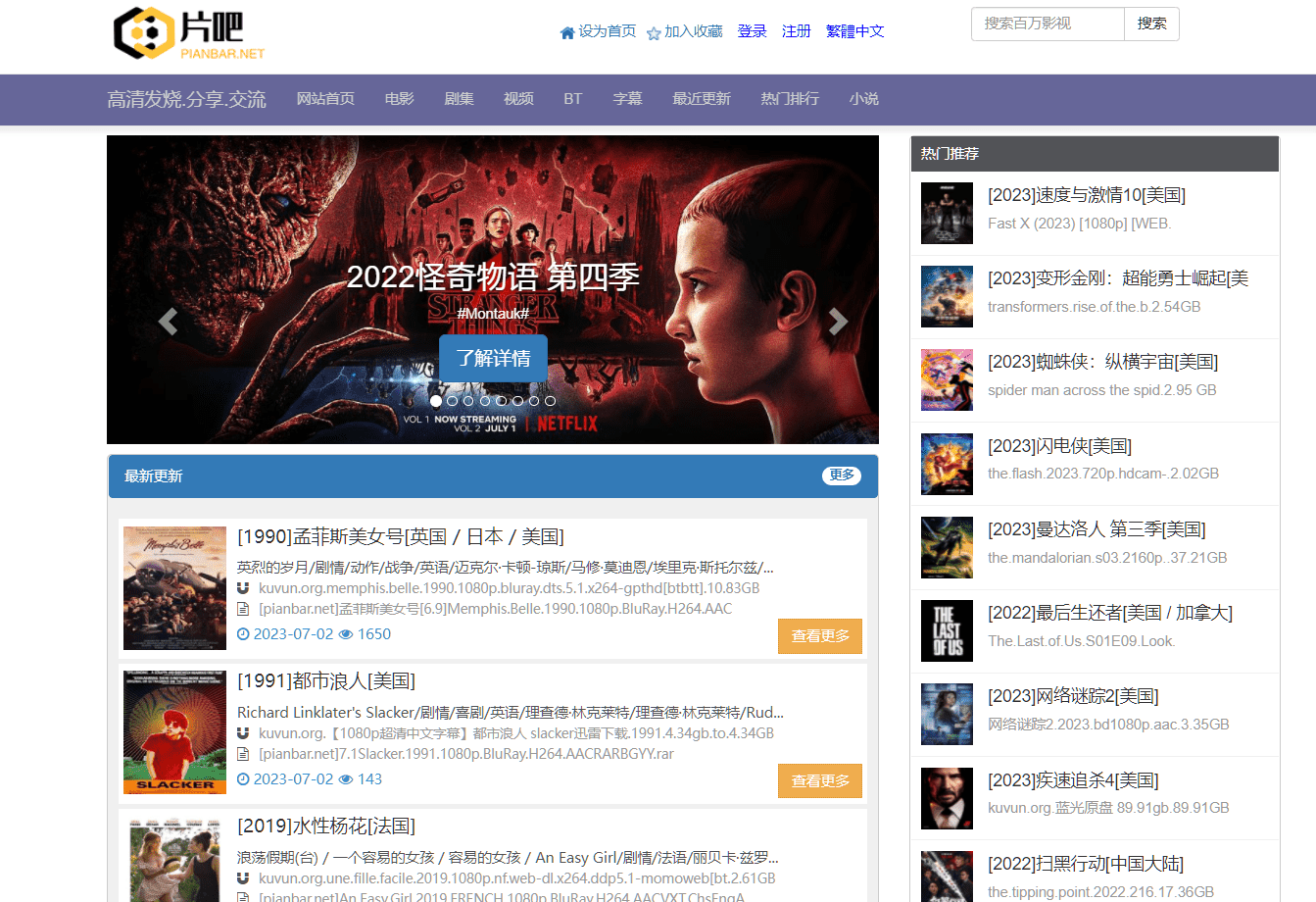Image resolution: width=1316 pixels, height=902 pixels.
Task: Open 视频 navigation menu item
Action: [518, 99]
